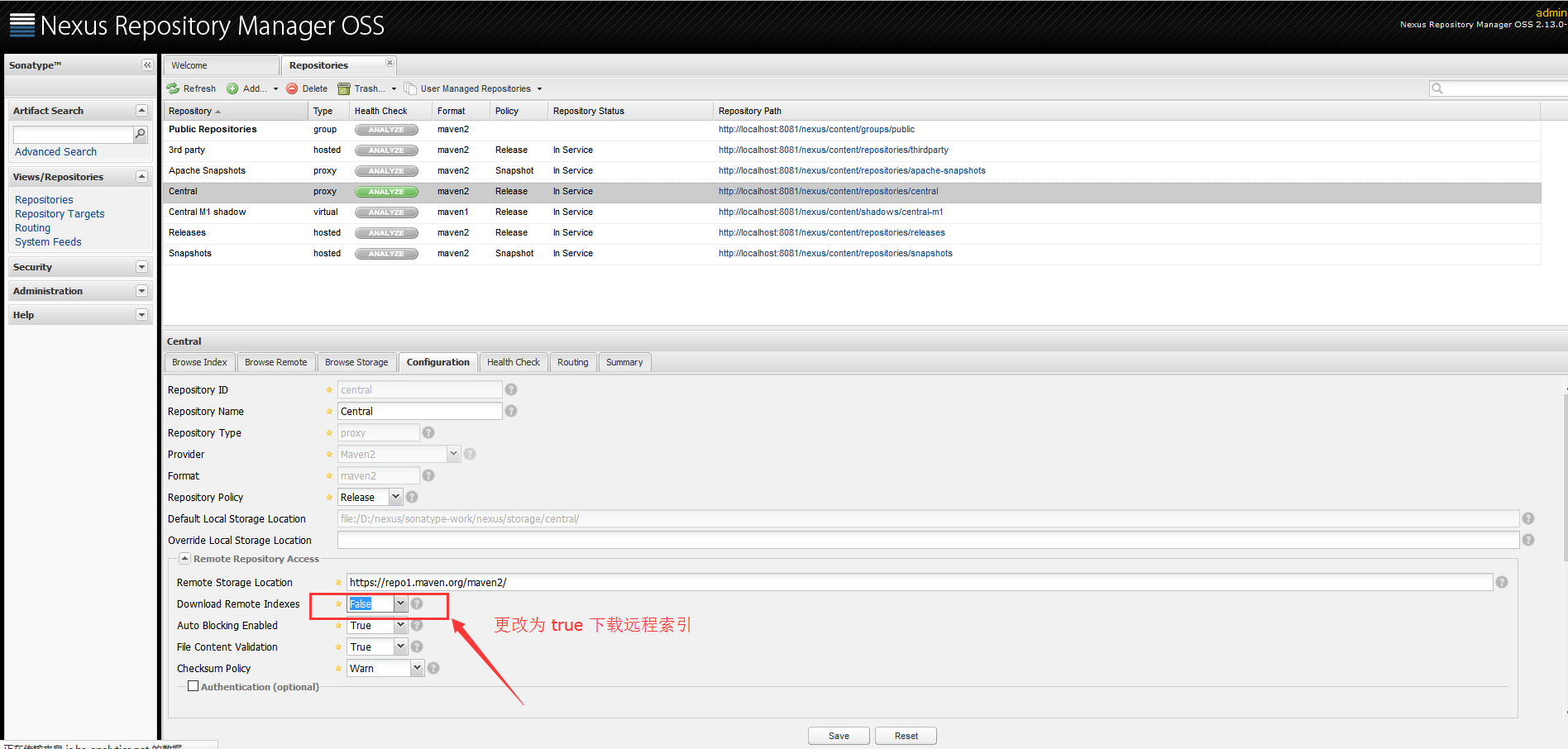Click the Save button

point(839,736)
